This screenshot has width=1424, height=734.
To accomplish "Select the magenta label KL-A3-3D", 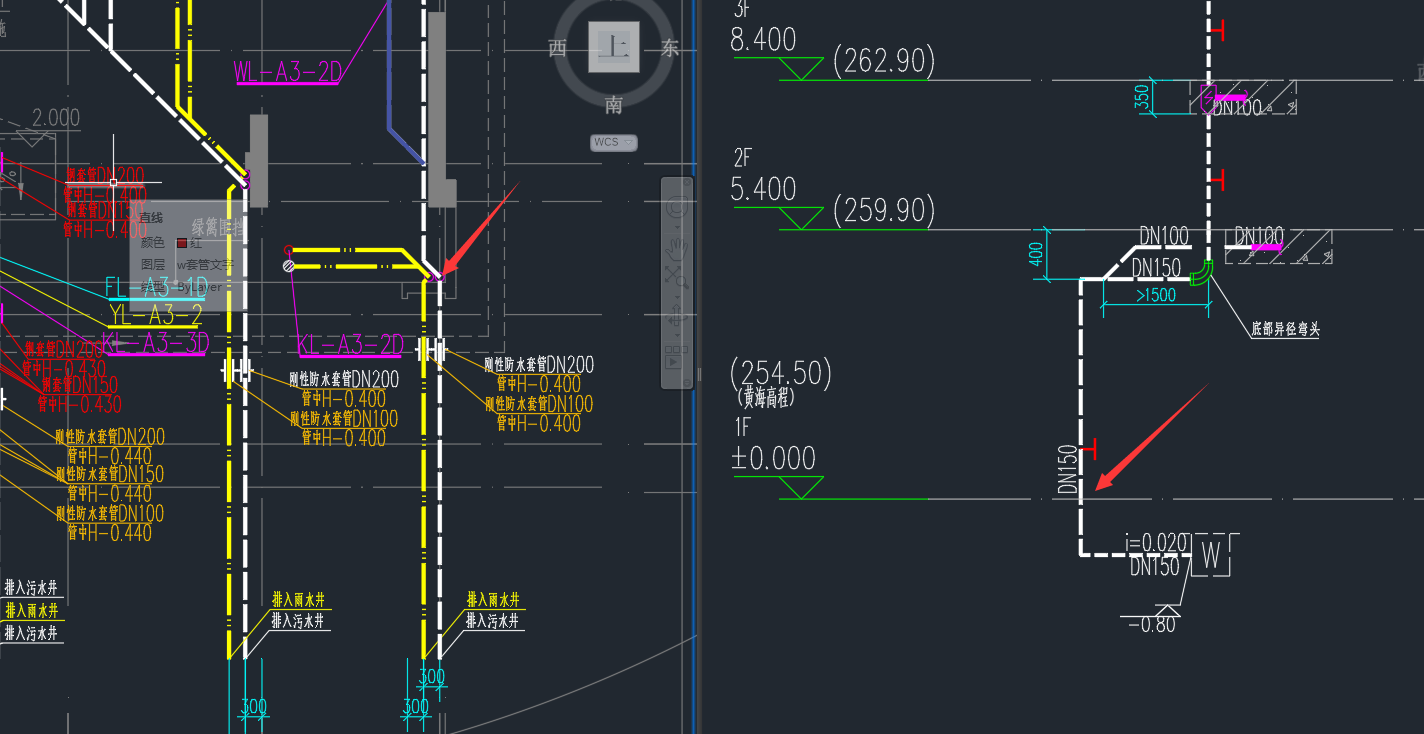I will point(156,343).
